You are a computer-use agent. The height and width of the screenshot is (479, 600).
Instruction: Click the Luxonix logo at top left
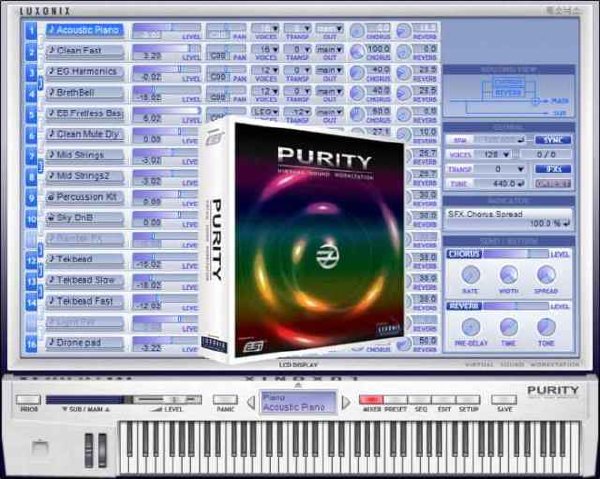click(x=45, y=11)
